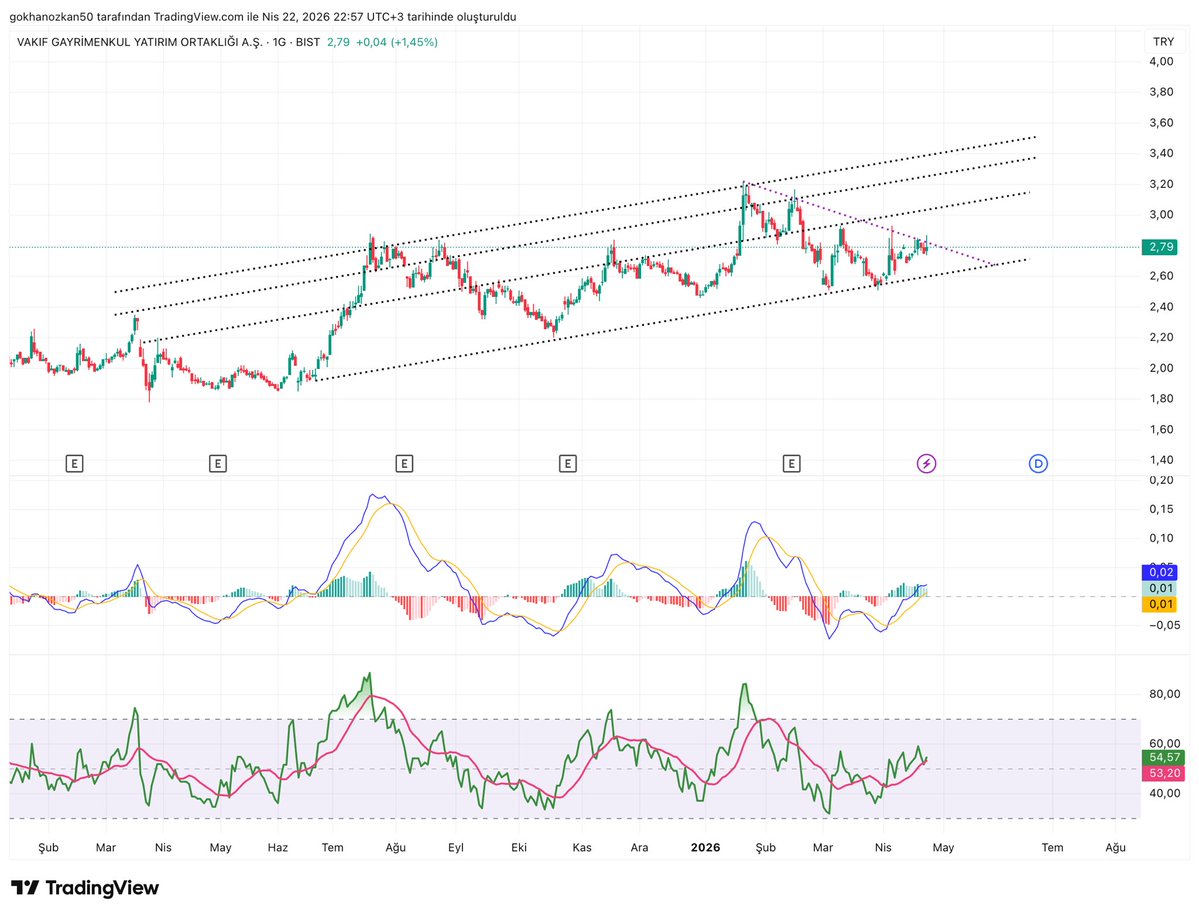Viewport: 1199px width, 916px height.
Task: Click the BIST exchange label
Action: (307, 42)
